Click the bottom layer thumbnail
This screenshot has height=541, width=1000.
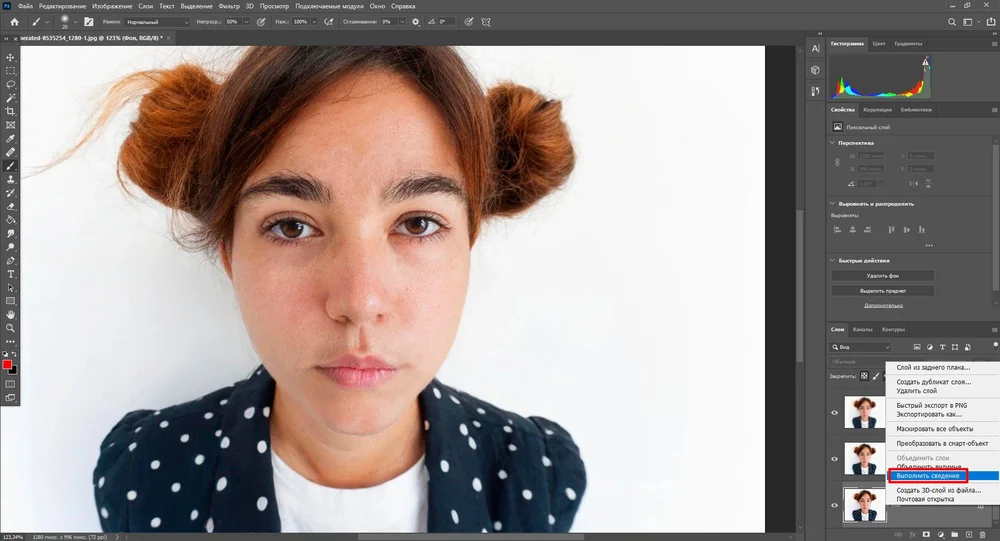pyautogui.click(x=864, y=505)
